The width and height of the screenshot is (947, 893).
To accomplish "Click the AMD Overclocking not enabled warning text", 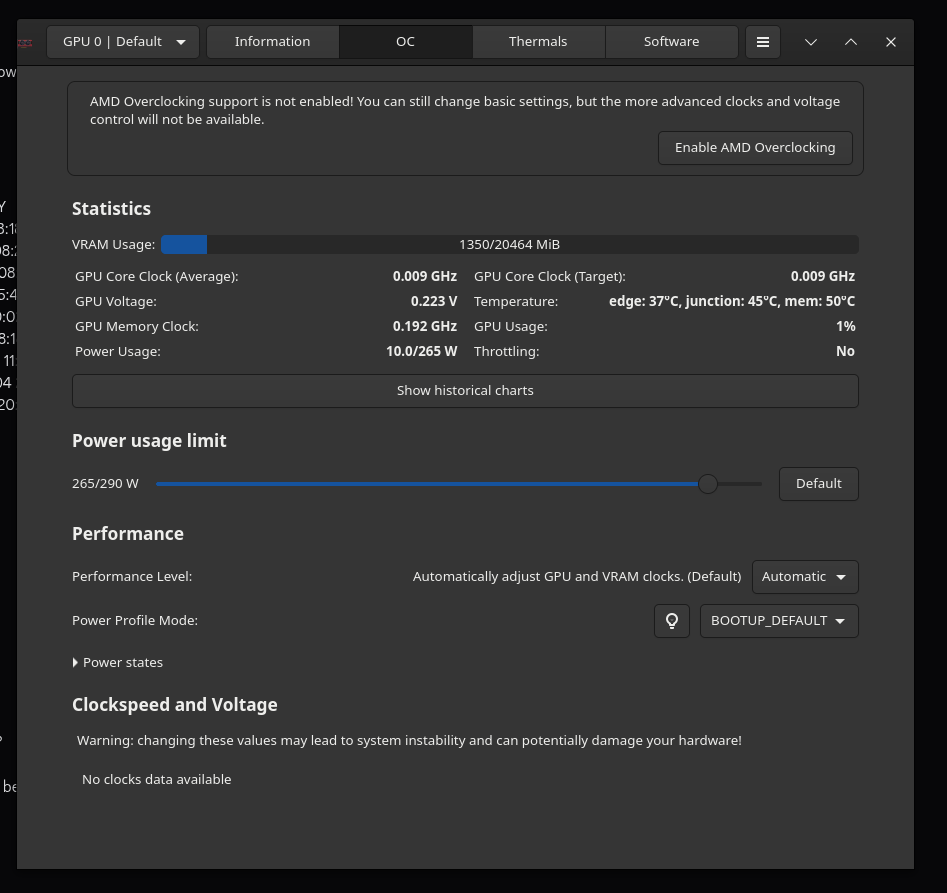I will coord(464,110).
